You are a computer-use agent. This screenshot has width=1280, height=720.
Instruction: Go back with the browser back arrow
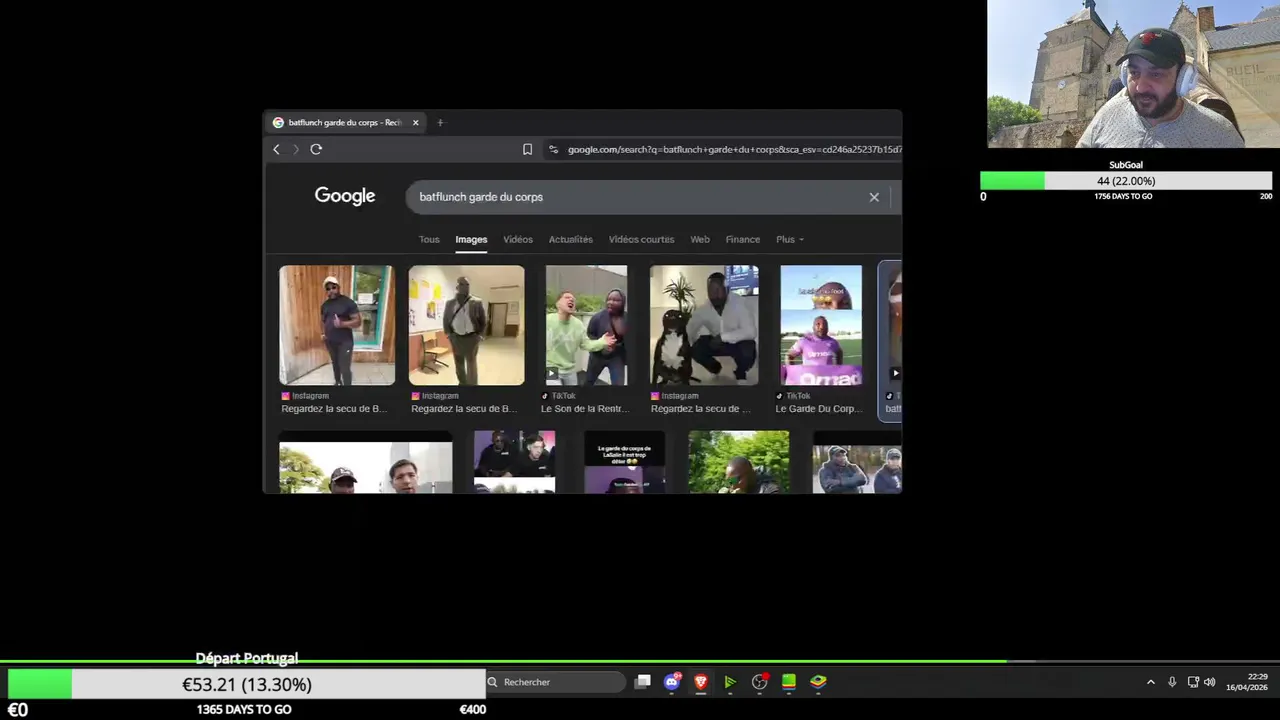277,149
